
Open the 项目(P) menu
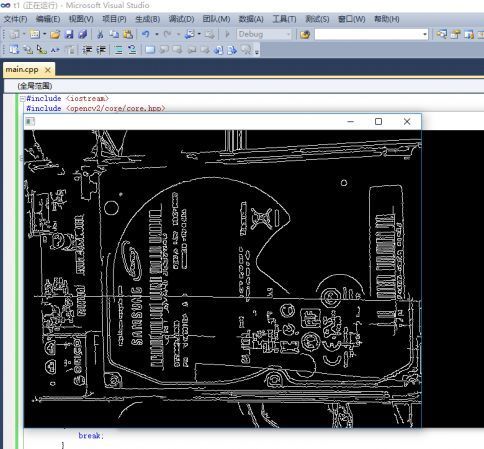click(114, 19)
